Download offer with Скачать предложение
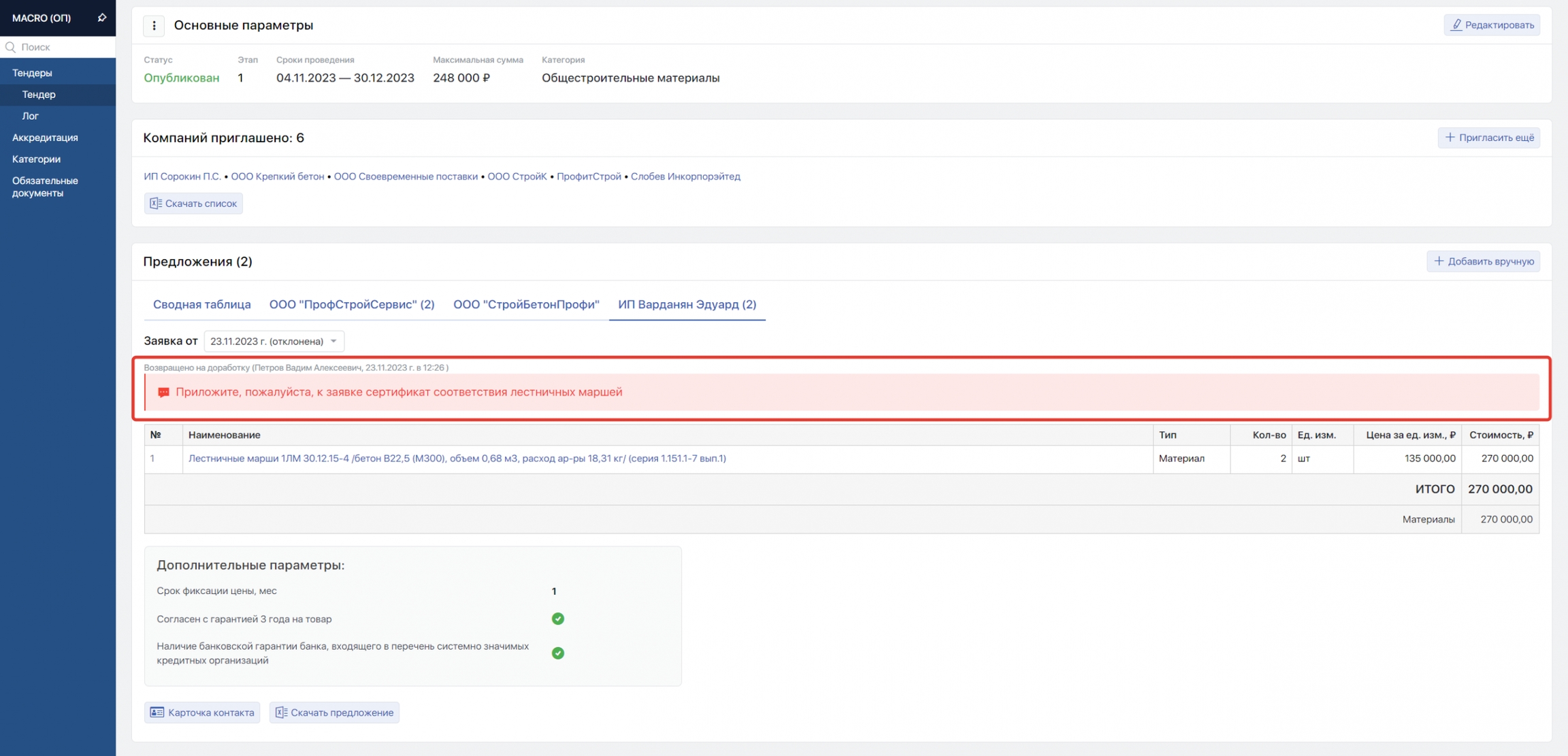 point(334,712)
